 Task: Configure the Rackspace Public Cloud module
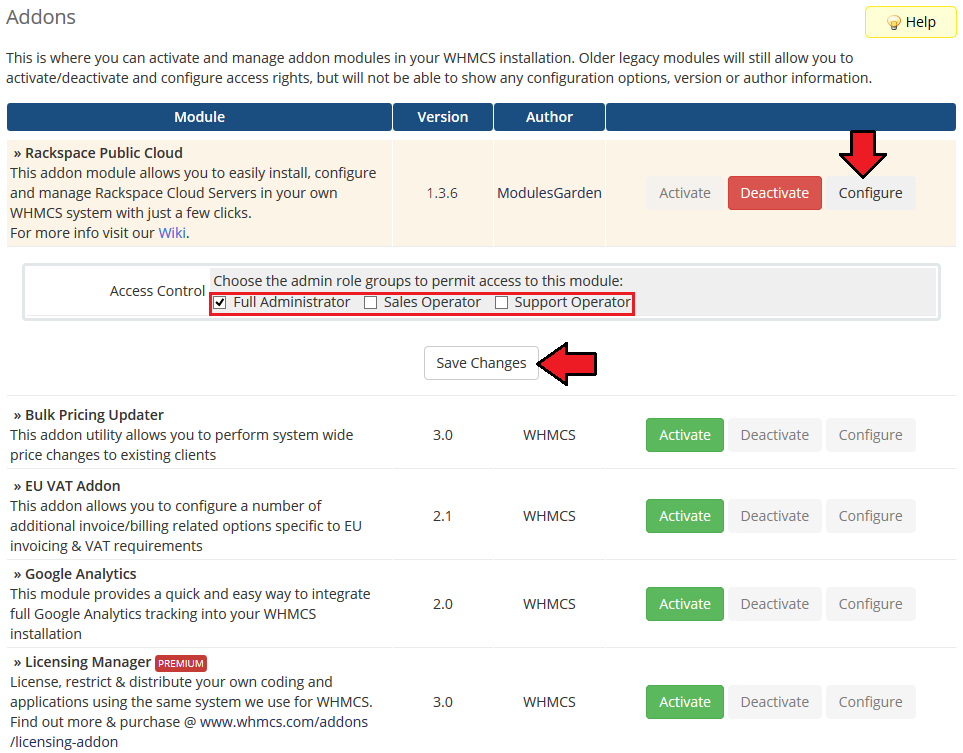(x=870, y=193)
